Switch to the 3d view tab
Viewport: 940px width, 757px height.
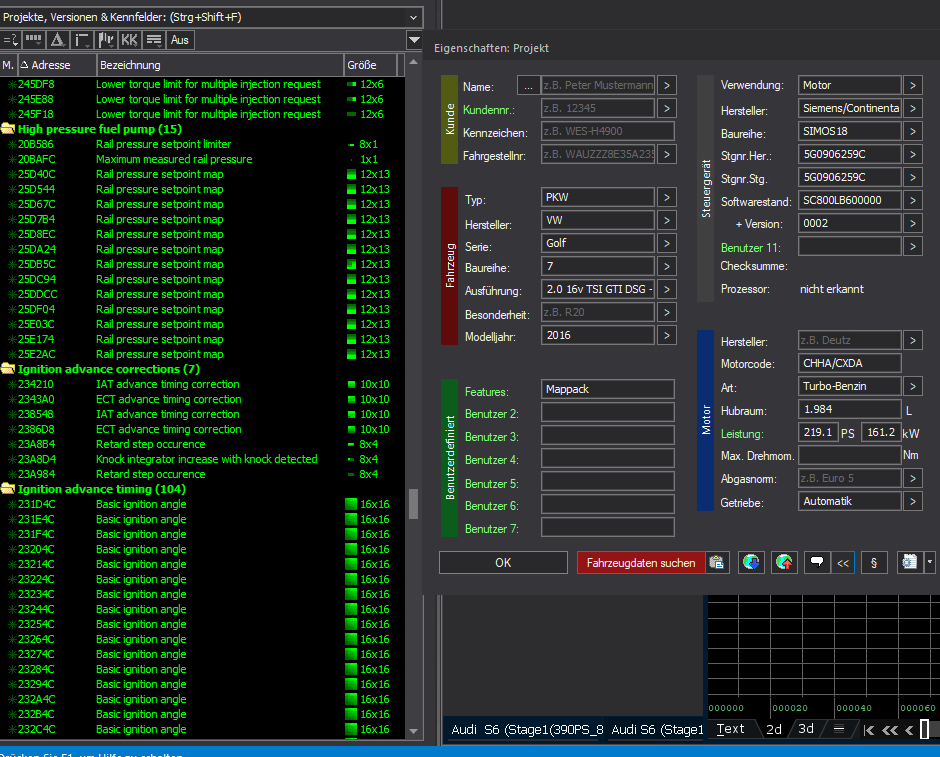[806, 729]
